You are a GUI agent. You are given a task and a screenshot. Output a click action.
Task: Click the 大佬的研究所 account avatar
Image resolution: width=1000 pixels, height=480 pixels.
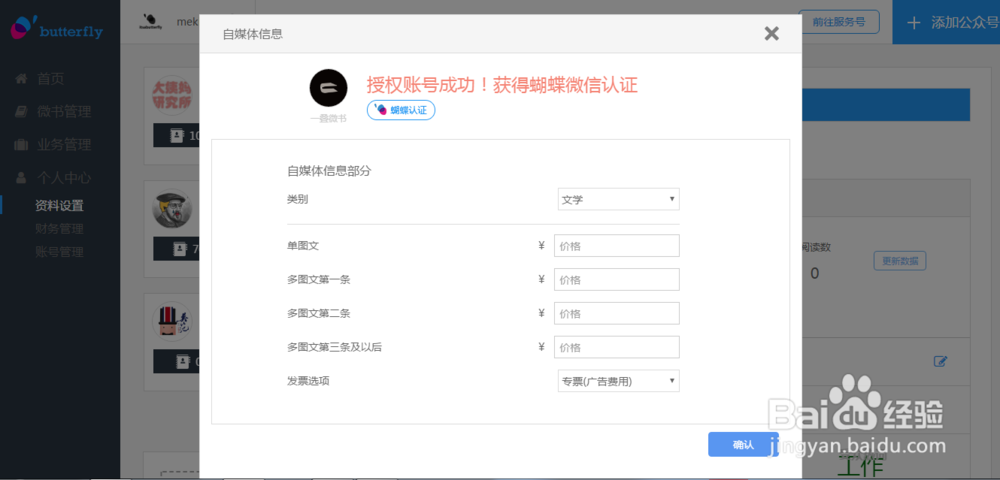click(x=172, y=96)
